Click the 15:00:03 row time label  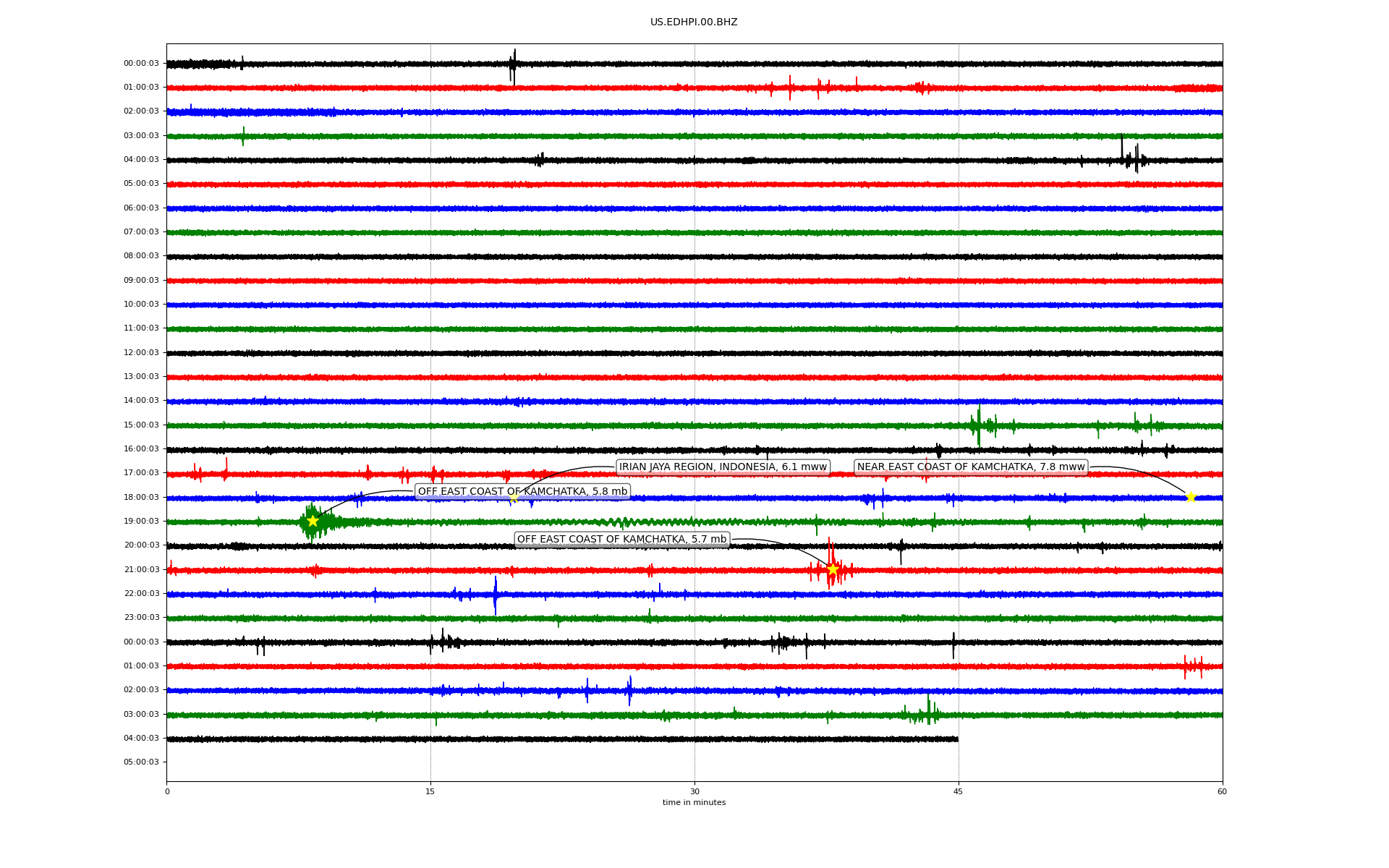pos(141,425)
